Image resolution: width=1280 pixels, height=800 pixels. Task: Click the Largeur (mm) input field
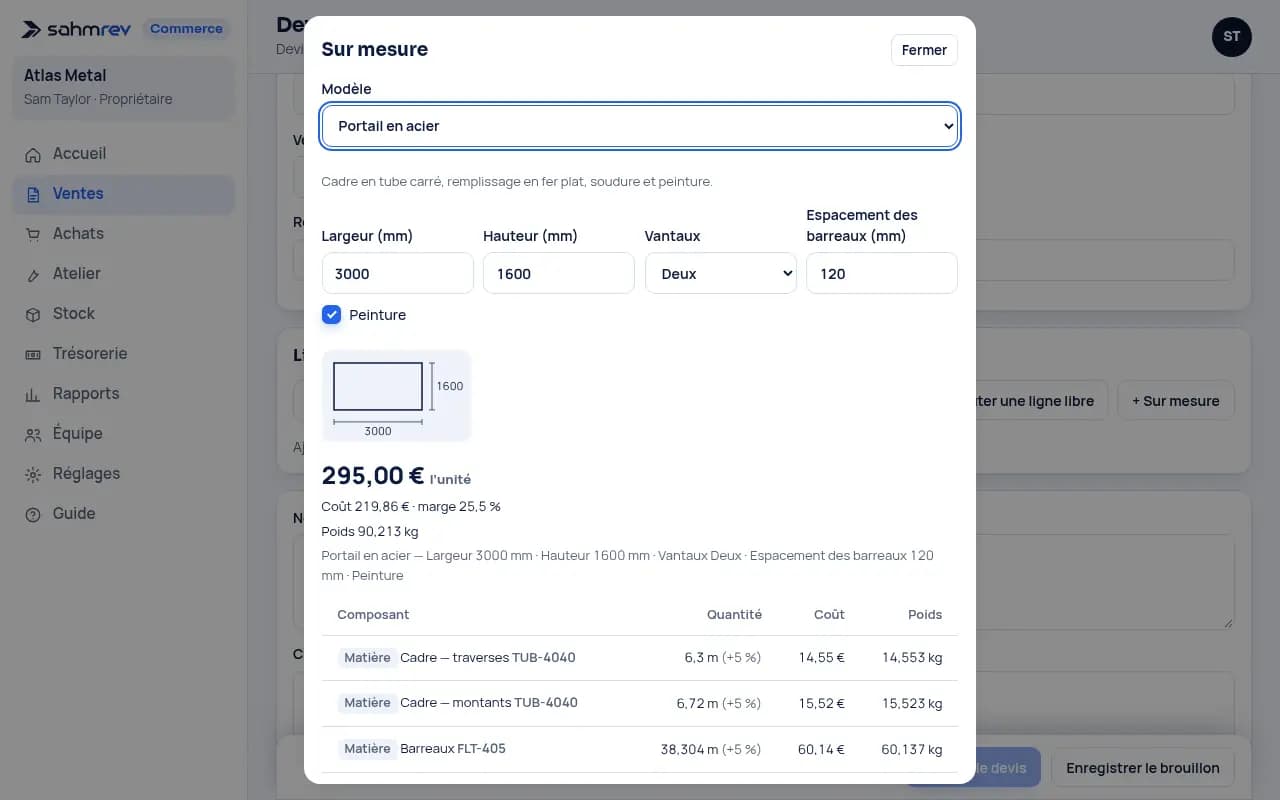(398, 273)
